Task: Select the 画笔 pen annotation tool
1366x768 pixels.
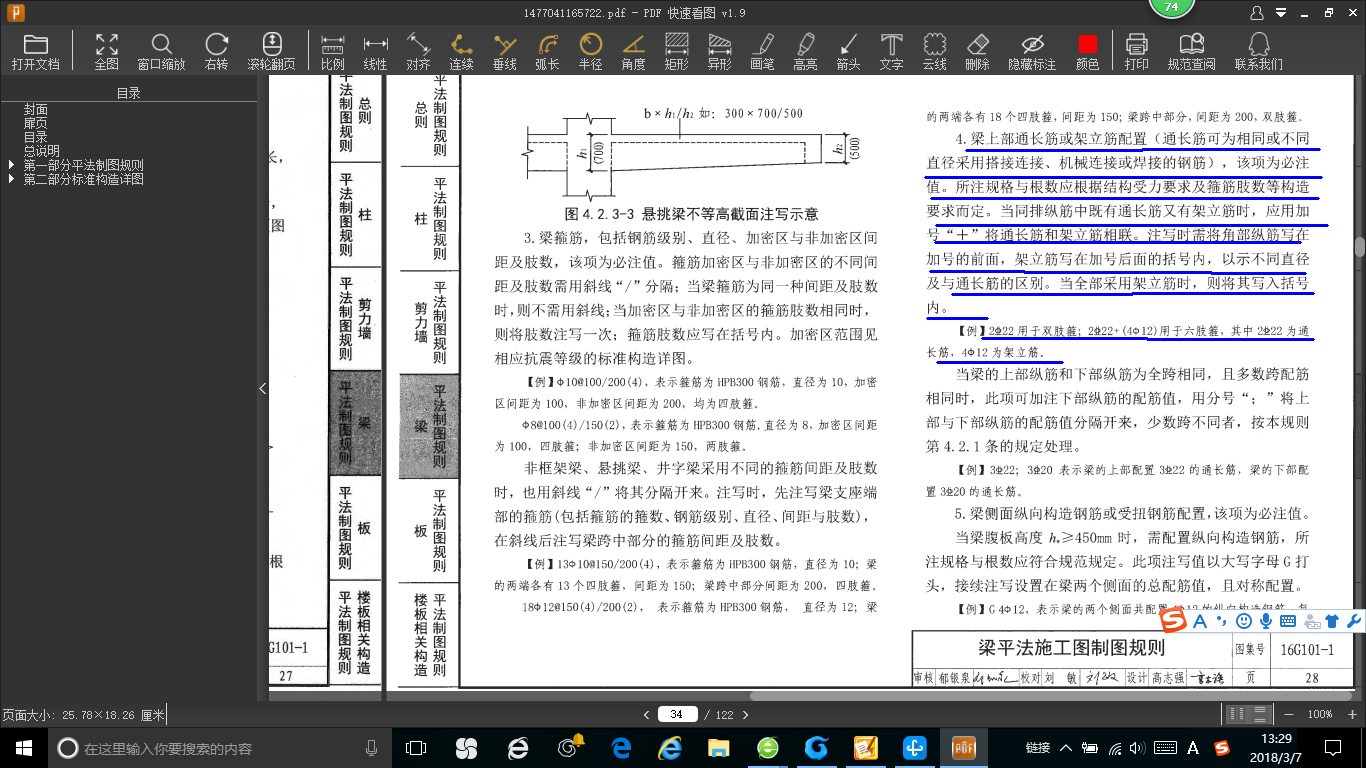Action: click(762, 51)
